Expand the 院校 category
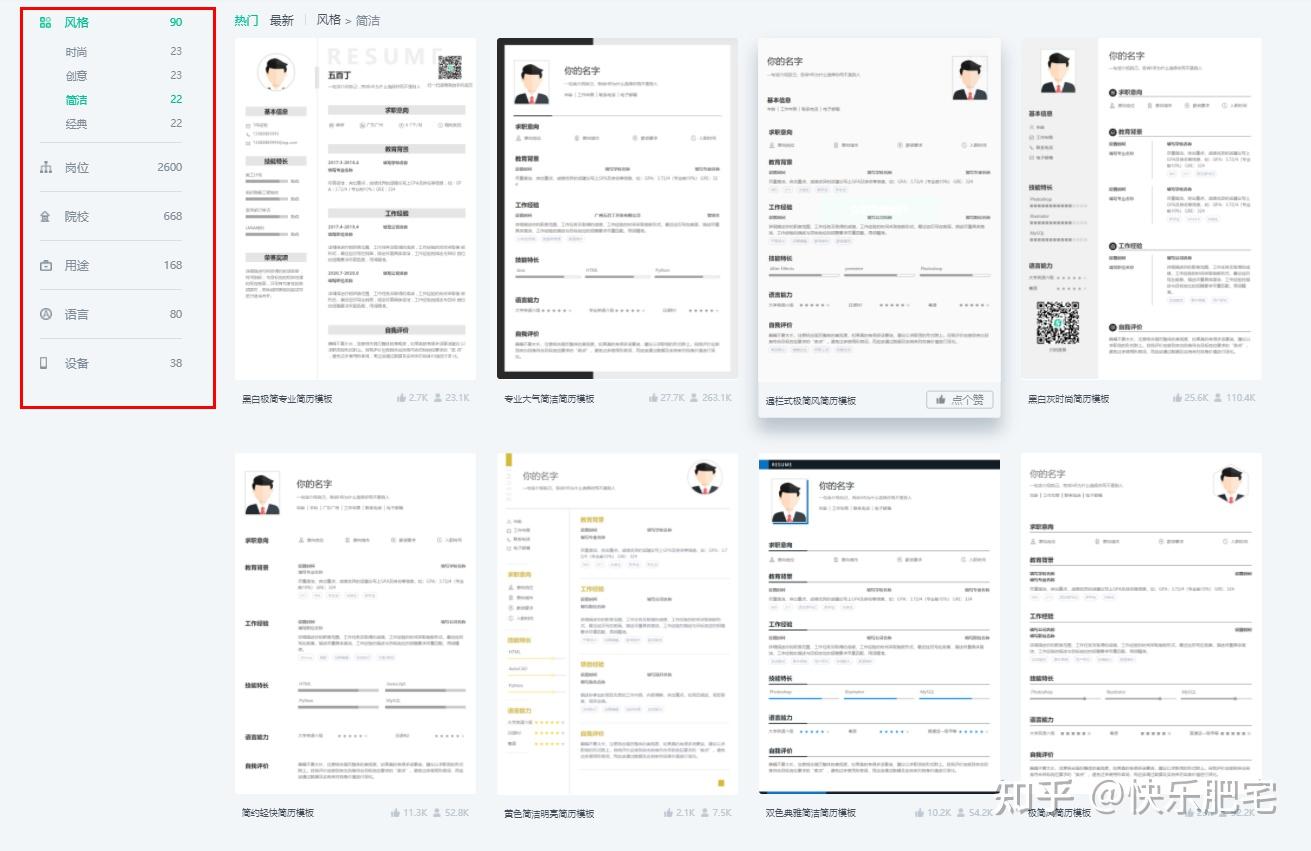 tap(111, 216)
